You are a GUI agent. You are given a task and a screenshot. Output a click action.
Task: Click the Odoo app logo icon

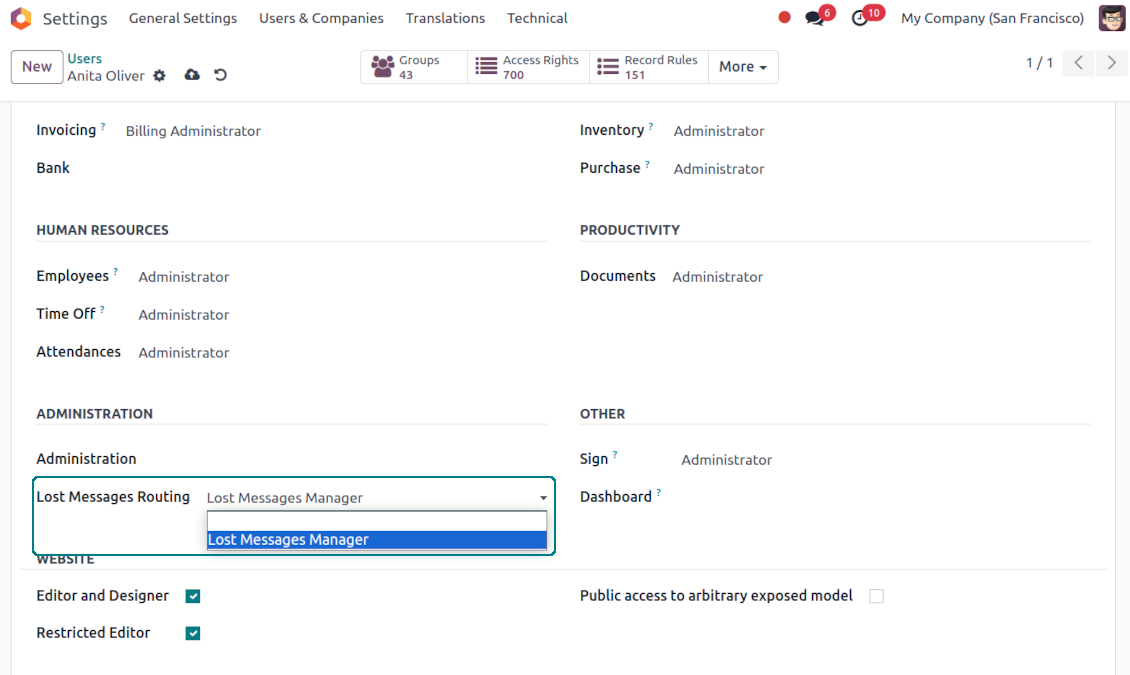pyautogui.click(x=21, y=18)
